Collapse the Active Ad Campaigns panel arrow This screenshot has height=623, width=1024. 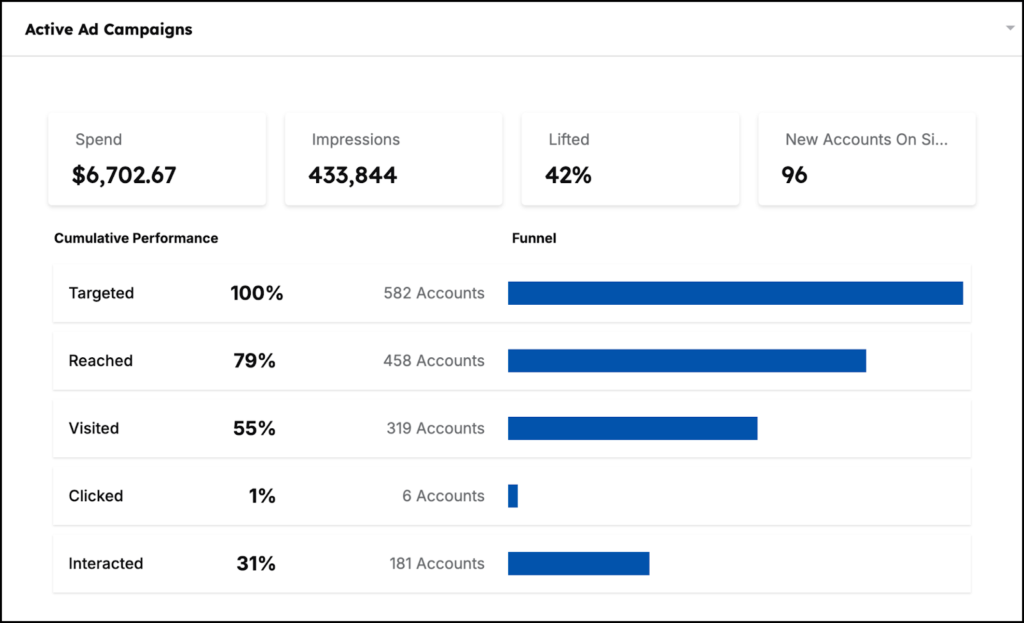click(x=1010, y=29)
